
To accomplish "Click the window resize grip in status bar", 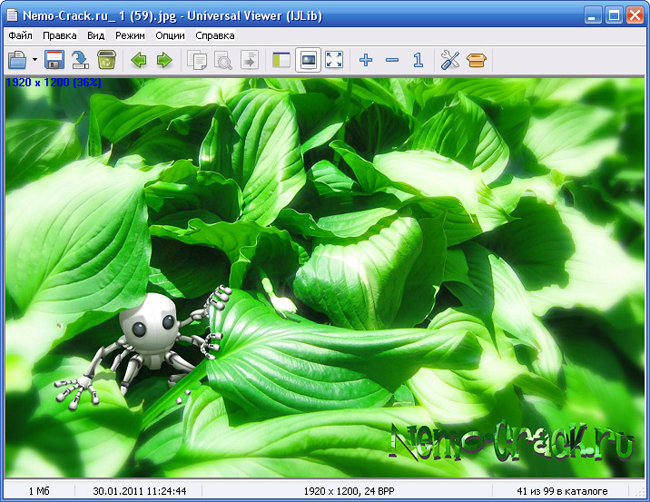I will click(639, 492).
